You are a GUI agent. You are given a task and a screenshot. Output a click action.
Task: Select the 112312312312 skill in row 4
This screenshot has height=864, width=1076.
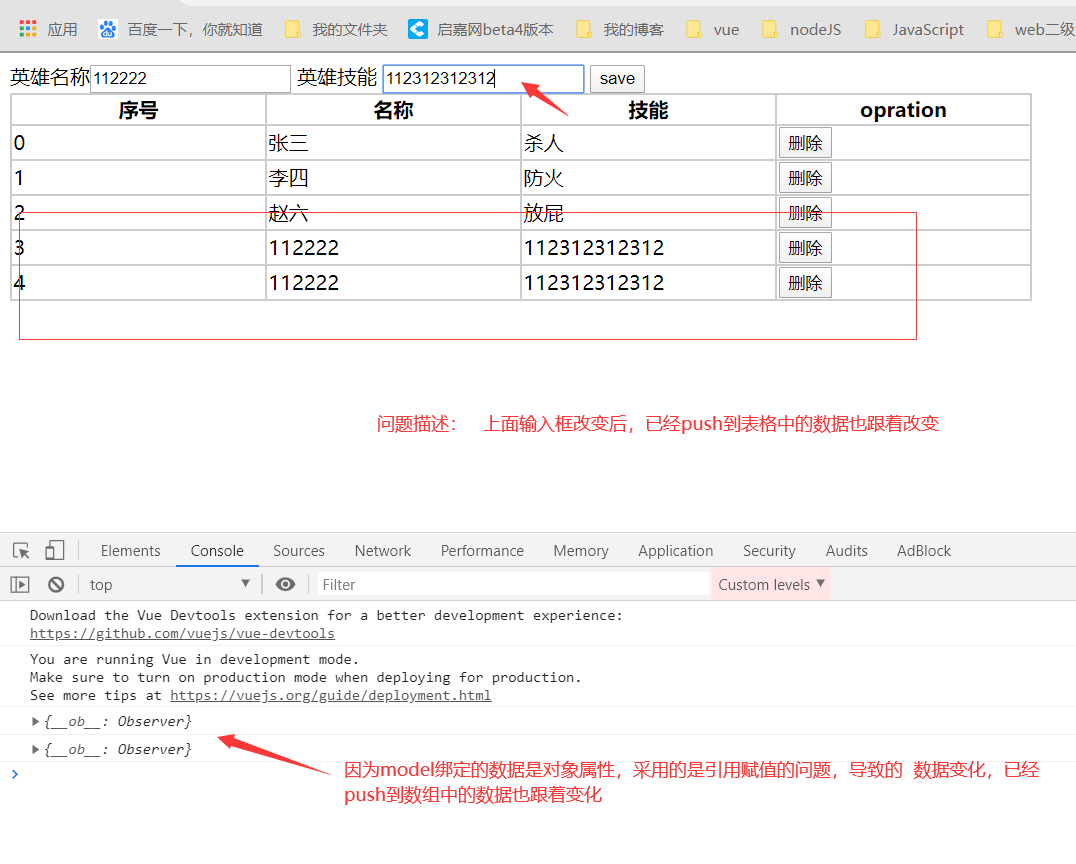pos(648,283)
